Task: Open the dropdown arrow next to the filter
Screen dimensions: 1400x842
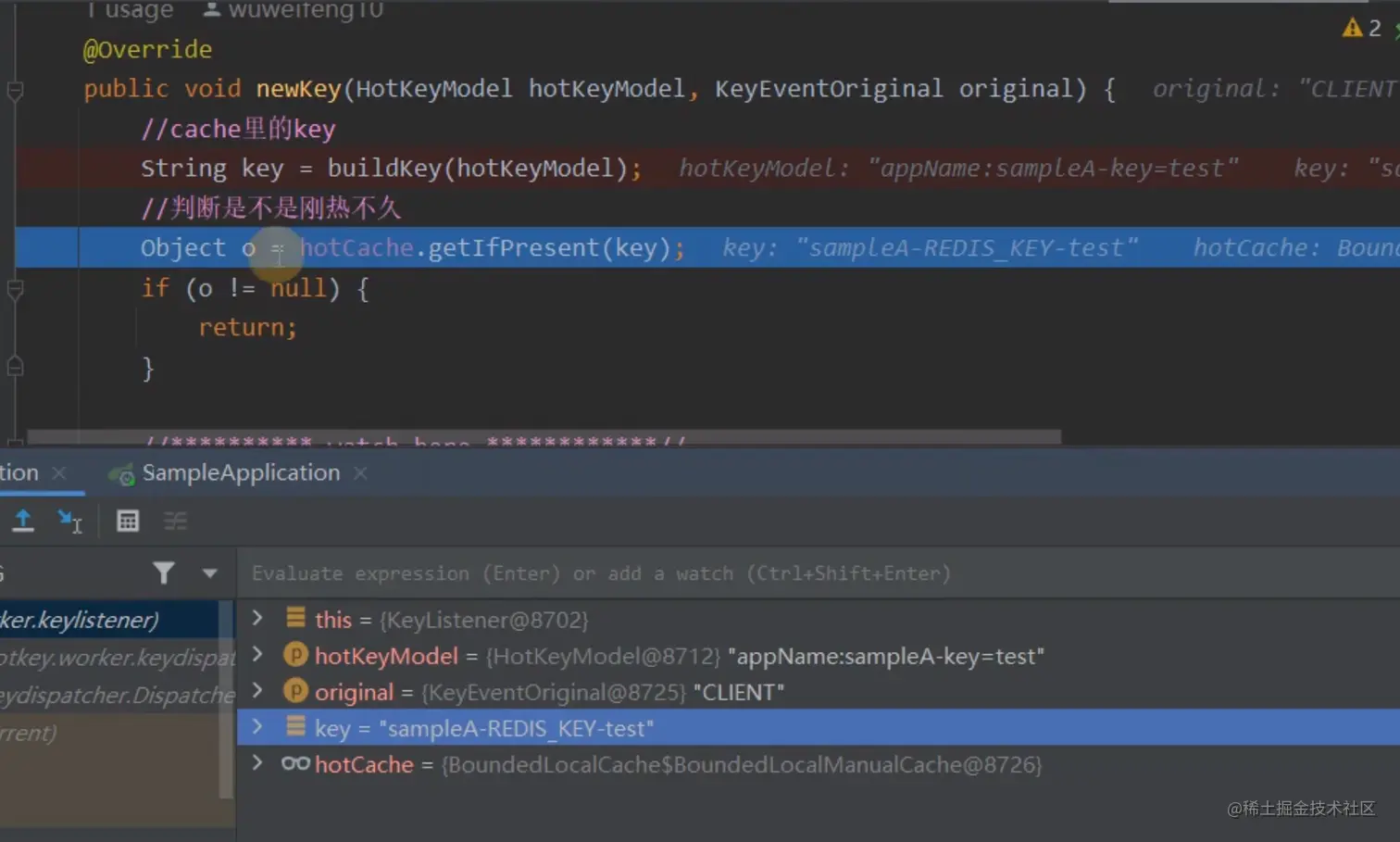Action: click(210, 573)
